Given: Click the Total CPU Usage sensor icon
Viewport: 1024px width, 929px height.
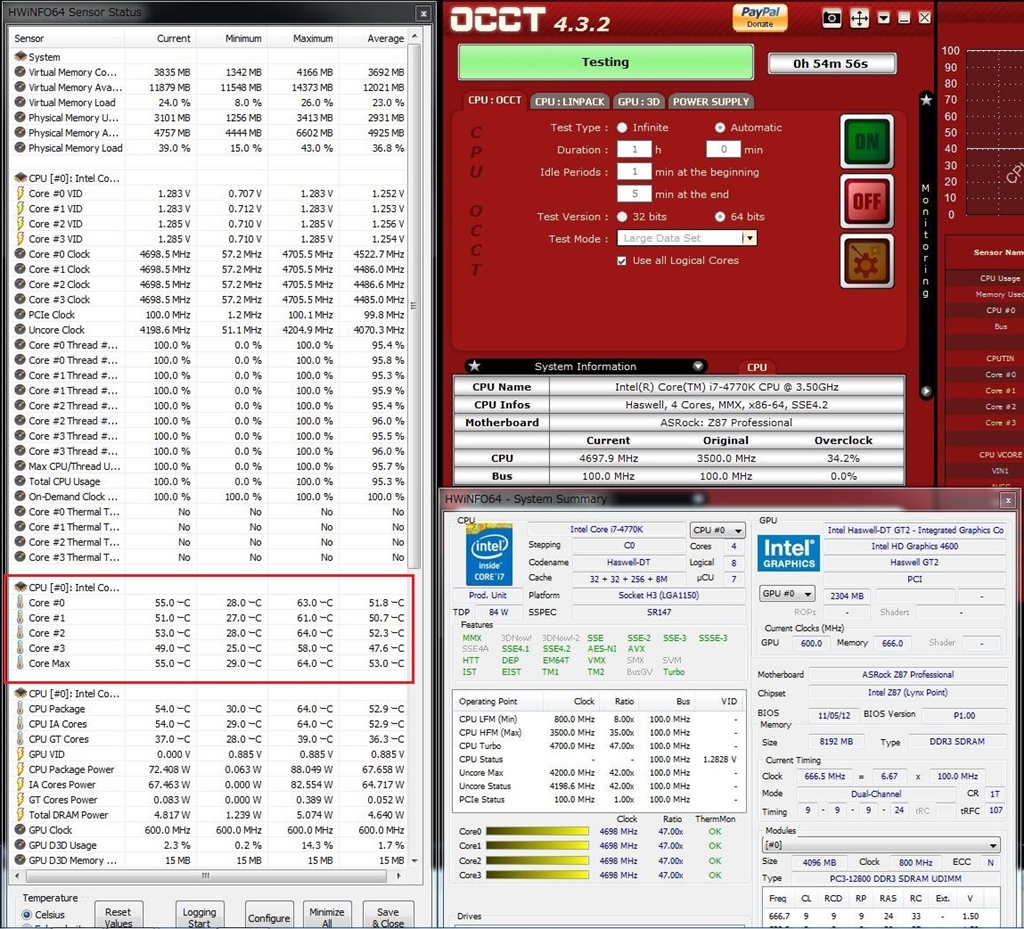Looking at the screenshot, I should click(20, 481).
